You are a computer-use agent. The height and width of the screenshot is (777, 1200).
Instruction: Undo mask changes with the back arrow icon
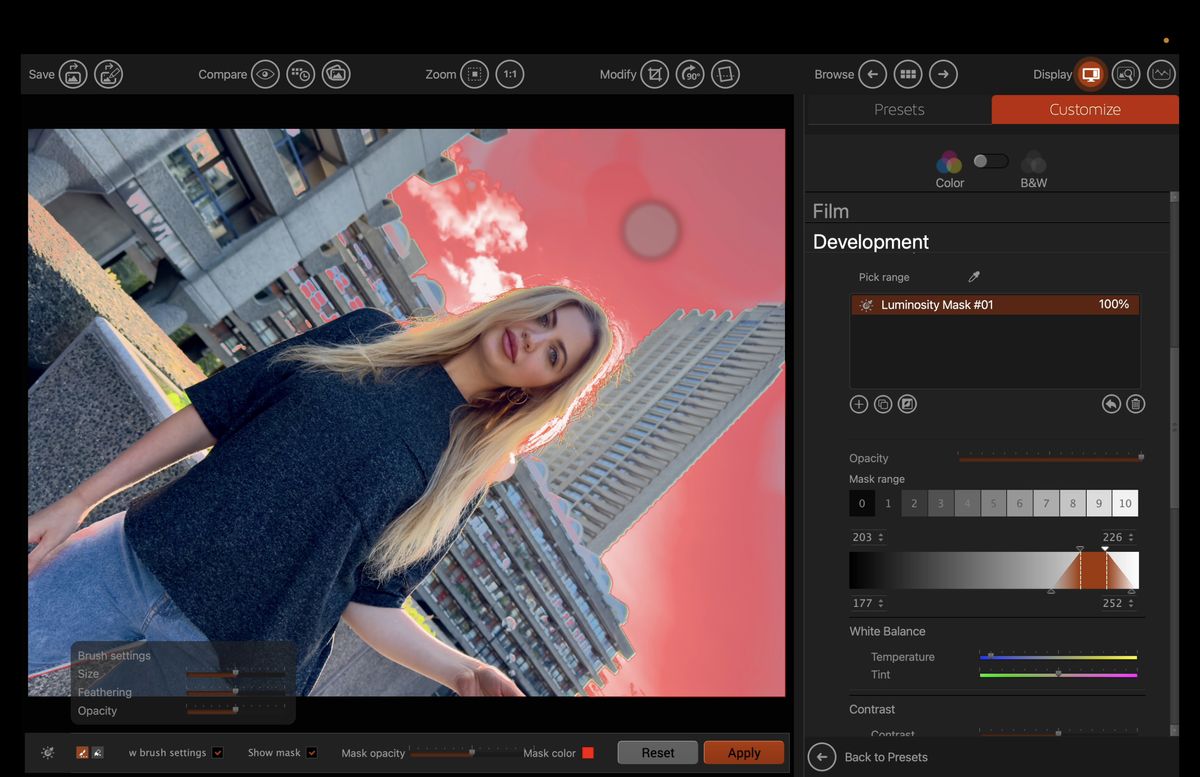(x=1112, y=404)
